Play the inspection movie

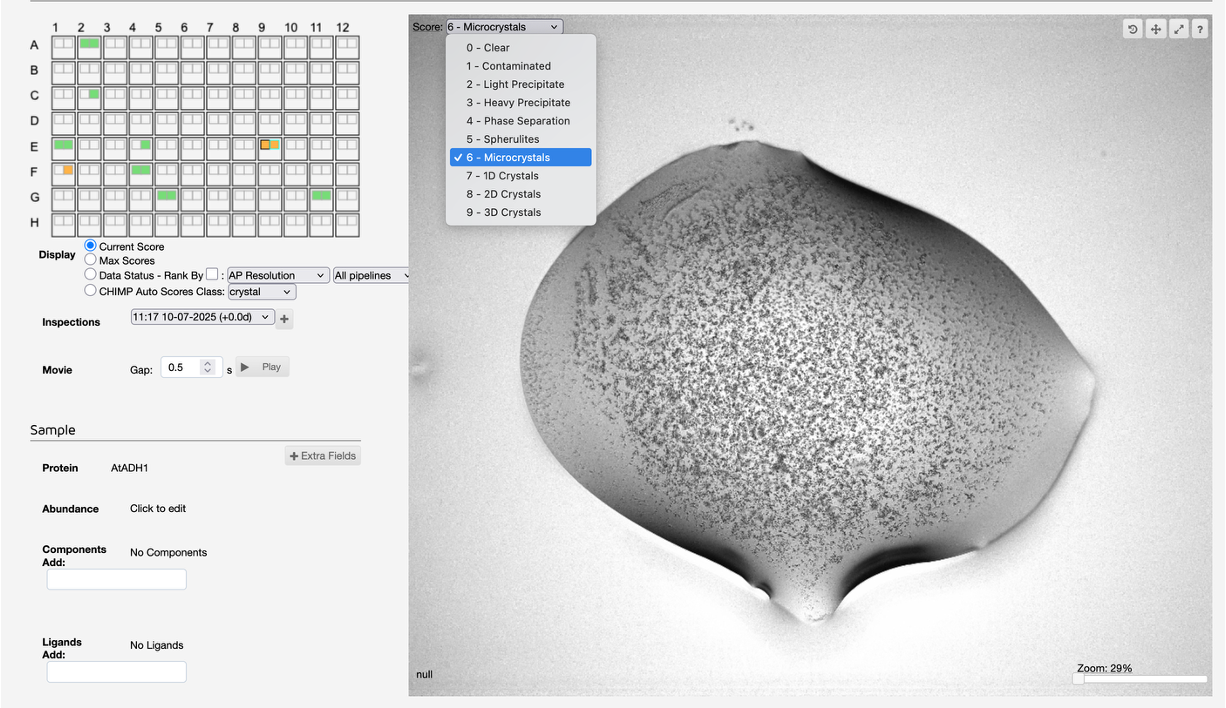click(x=262, y=367)
